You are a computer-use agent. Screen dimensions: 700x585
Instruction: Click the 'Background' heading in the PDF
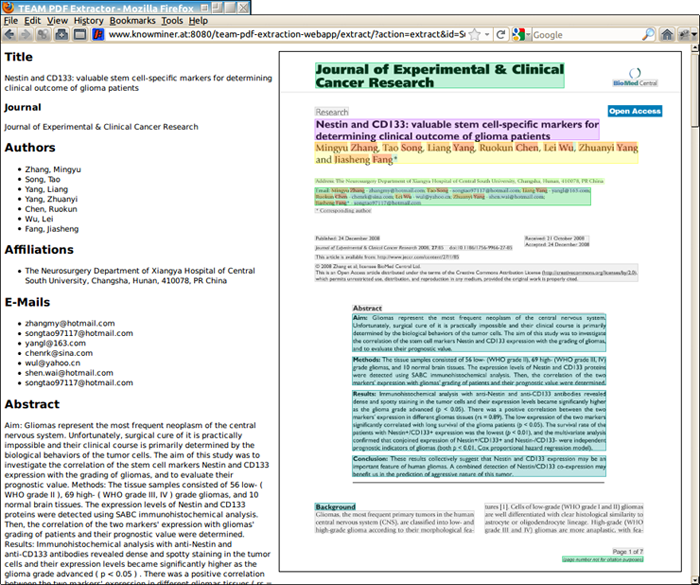(x=335, y=507)
